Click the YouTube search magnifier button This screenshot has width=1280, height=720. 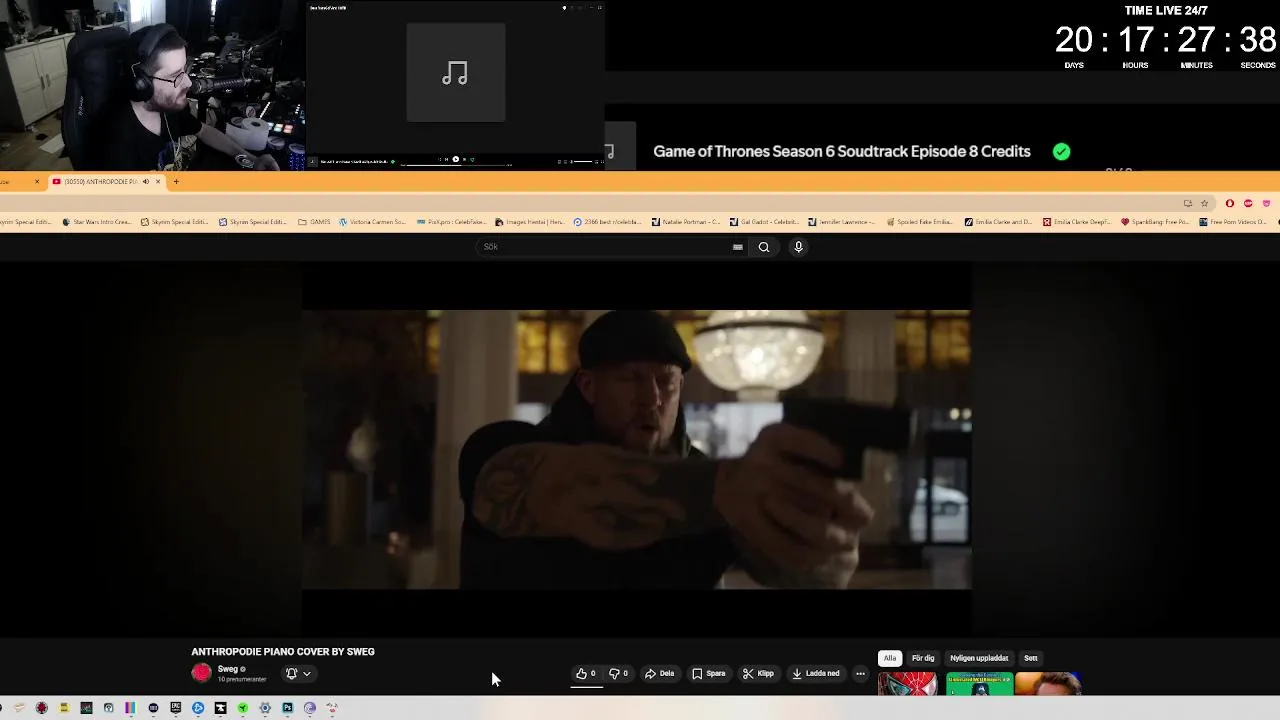(764, 247)
